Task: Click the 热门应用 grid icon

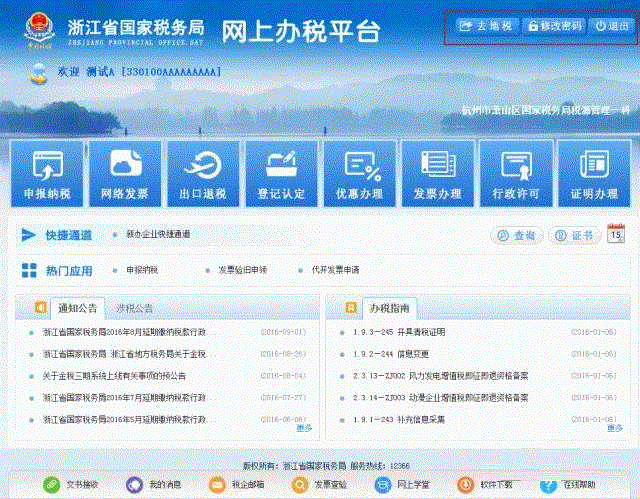Action: (x=29, y=270)
